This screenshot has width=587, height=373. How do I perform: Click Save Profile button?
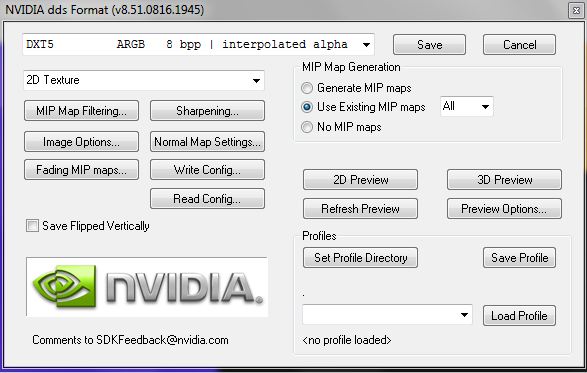[x=519, y=258]
